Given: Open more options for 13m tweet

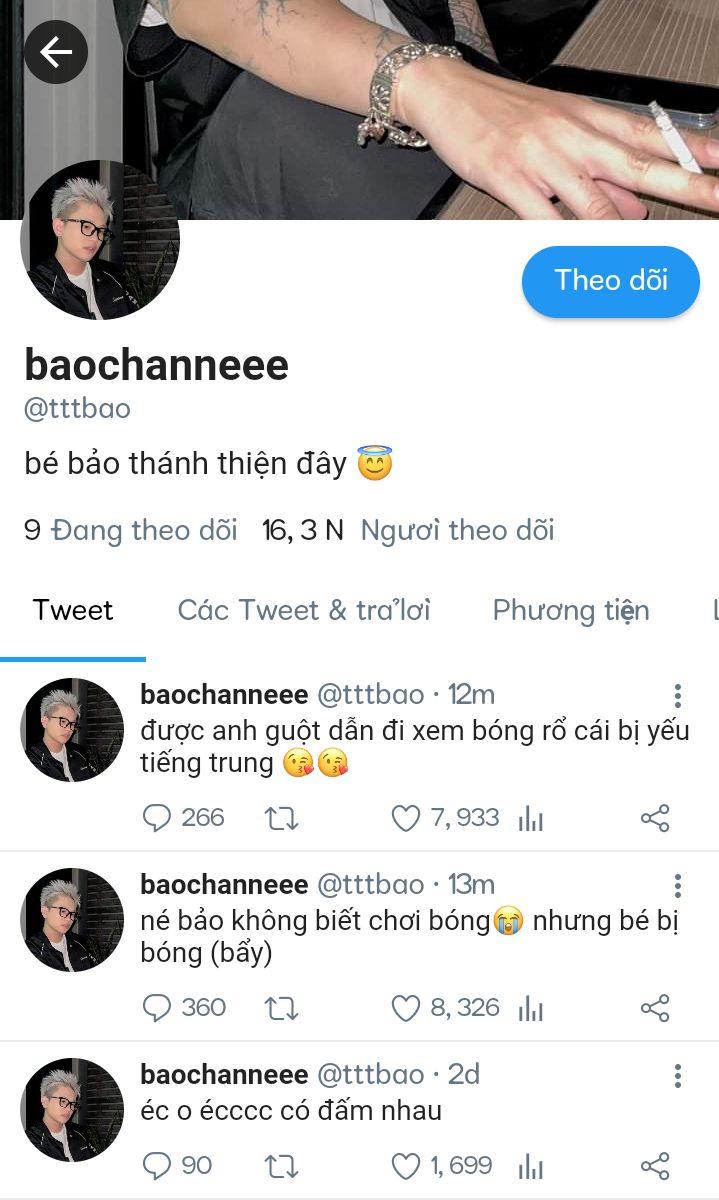Looking at the screenshot, I should (678, 886).
